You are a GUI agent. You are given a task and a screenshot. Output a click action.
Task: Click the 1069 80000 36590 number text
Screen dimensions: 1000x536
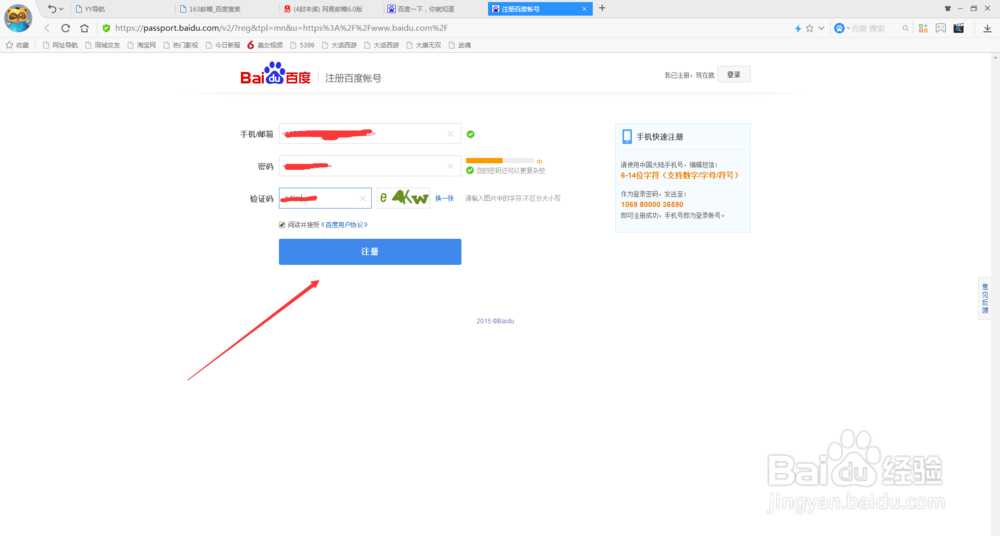[x=652, y=205]
